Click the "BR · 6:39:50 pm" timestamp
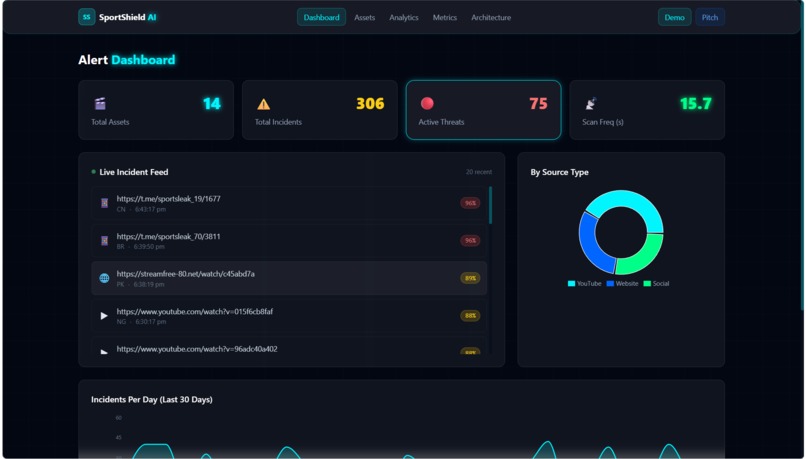The image size is (806, 459). [141, 247]
